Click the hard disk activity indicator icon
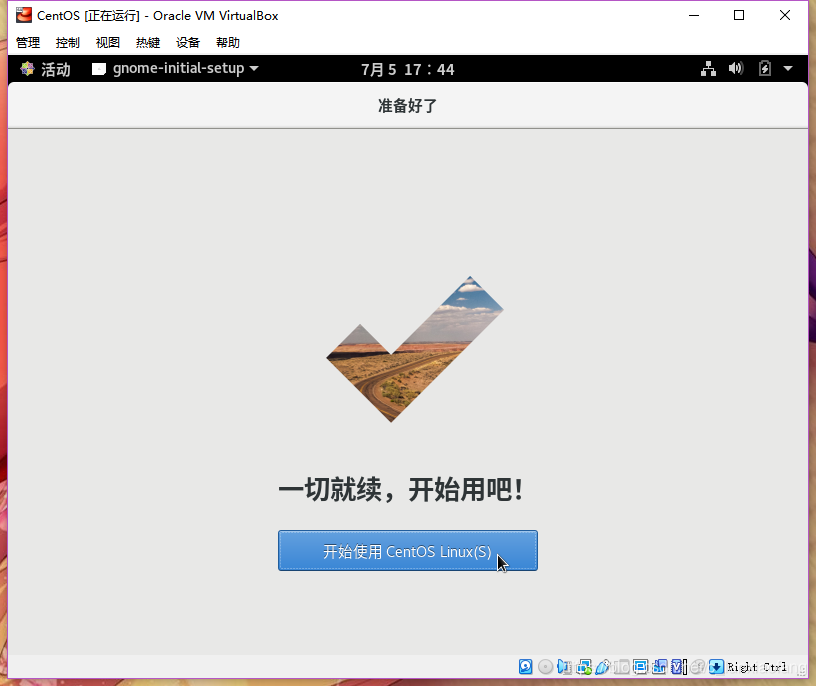The image size is (816, 686). pos(526,667)
